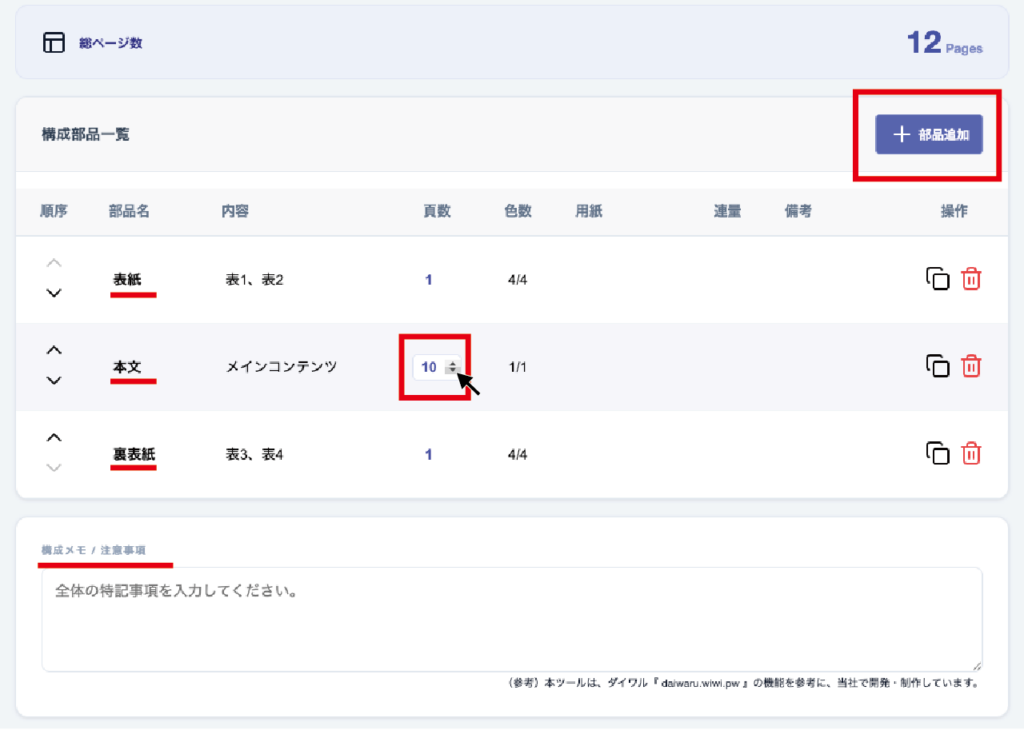Duplicate the 表紙 row with copy icon
Image resolution: width=1024 pixels, height=730 pixels.
pos(937,279)
